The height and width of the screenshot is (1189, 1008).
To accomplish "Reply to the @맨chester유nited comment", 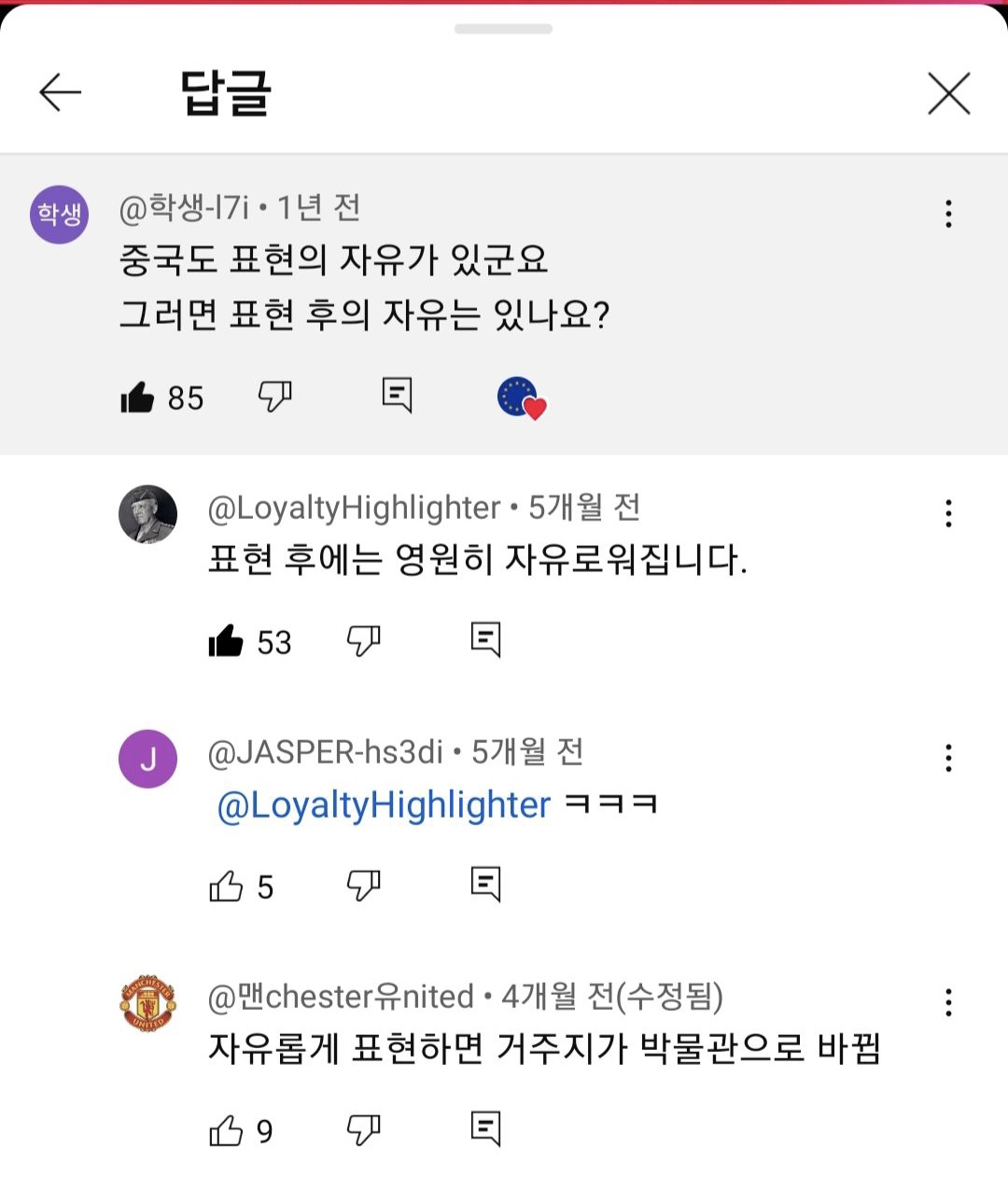I will click(x=485, y=1129).
